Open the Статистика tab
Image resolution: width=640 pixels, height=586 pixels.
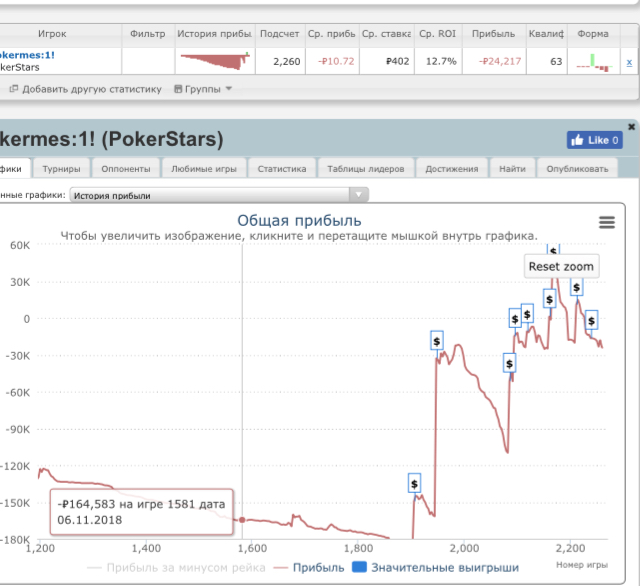[281, 169]
